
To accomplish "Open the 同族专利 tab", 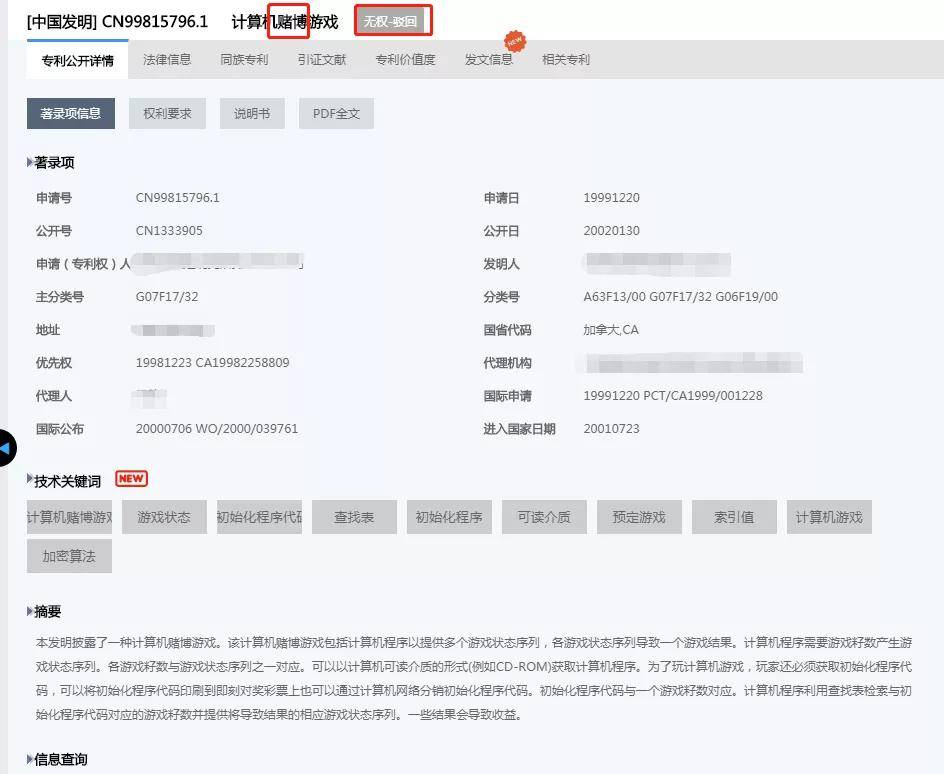I will click(x=244, y=60).
